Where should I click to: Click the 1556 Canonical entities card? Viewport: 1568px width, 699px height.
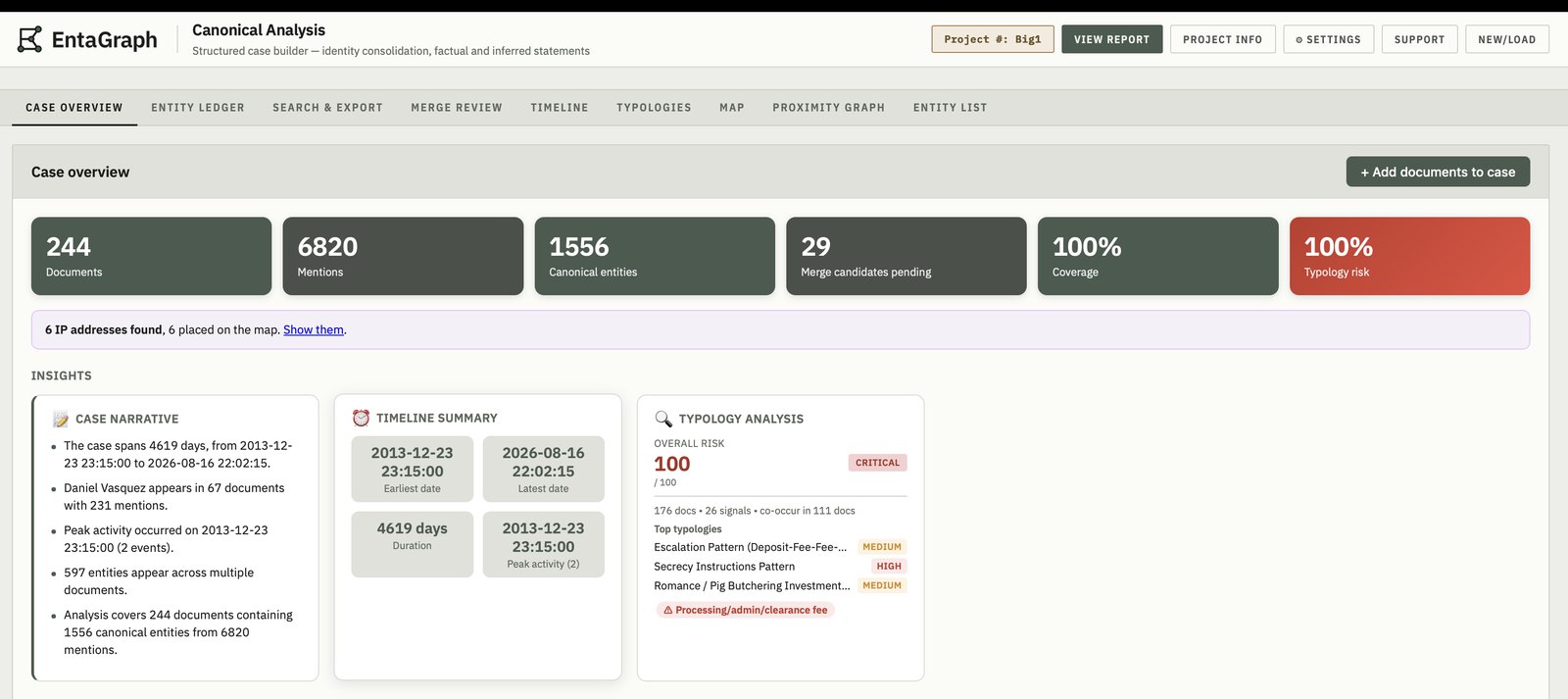click(655, 256)
